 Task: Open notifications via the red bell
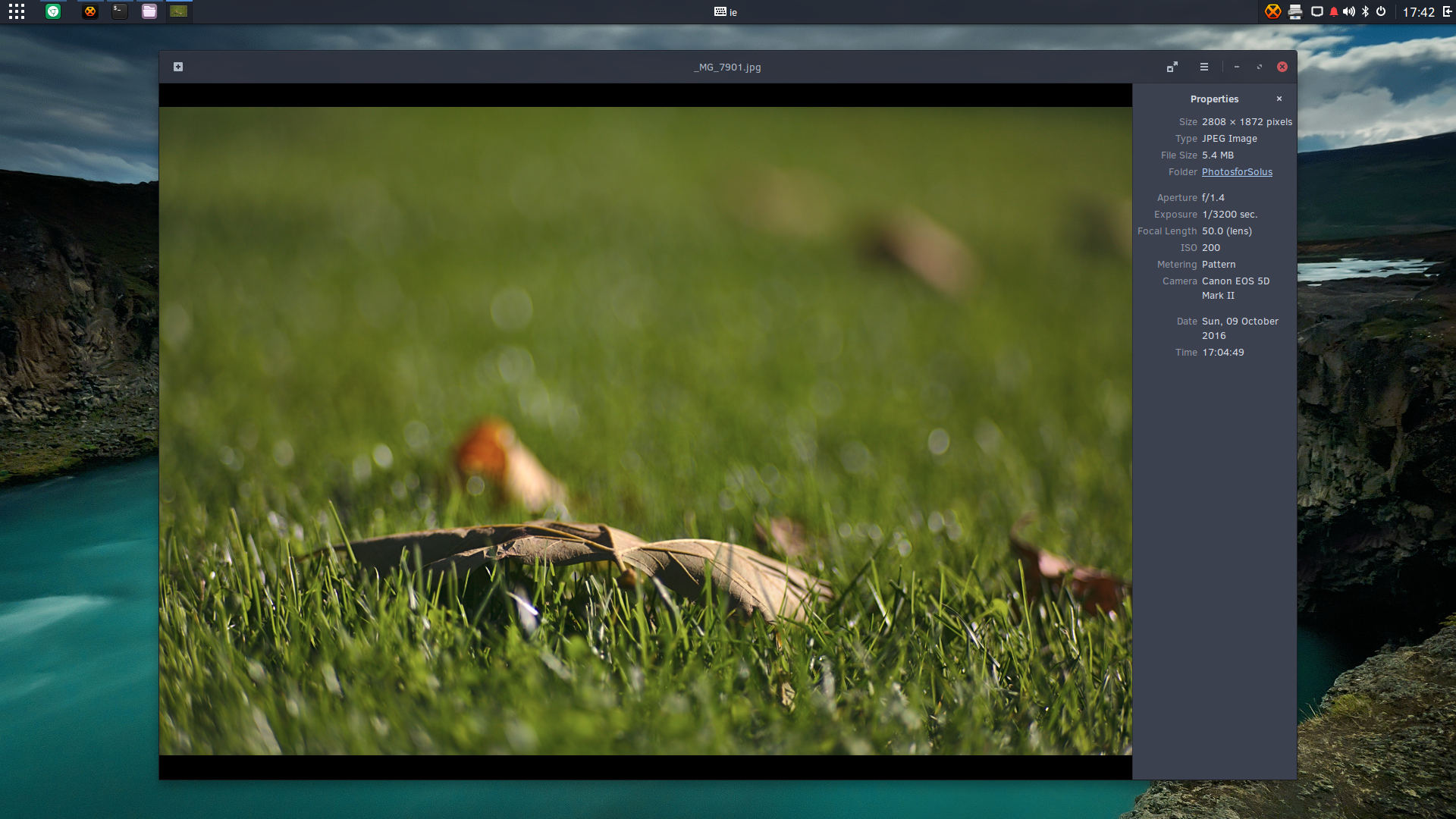point(1333,11)
